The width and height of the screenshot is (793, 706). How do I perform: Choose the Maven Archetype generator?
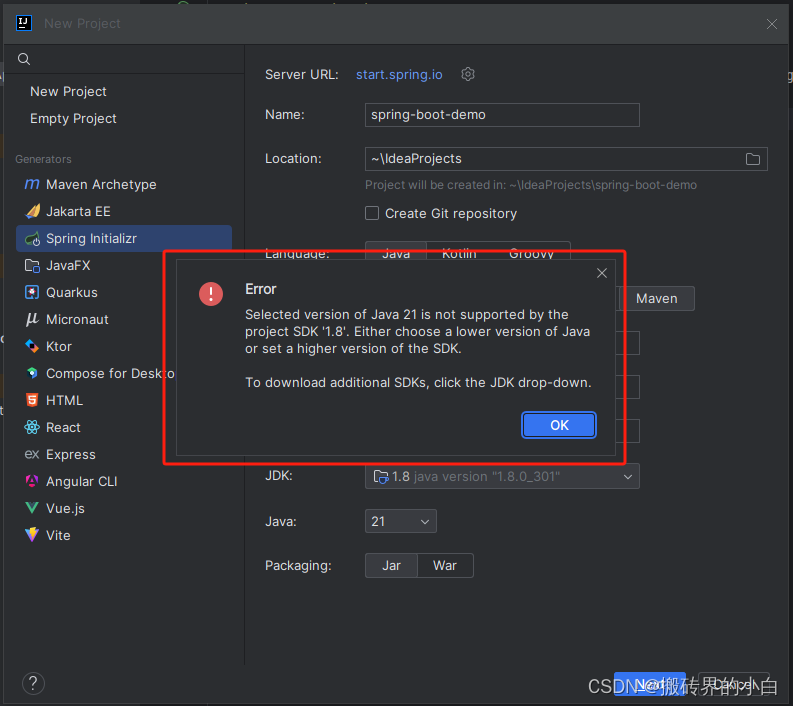tap(101, 185)
